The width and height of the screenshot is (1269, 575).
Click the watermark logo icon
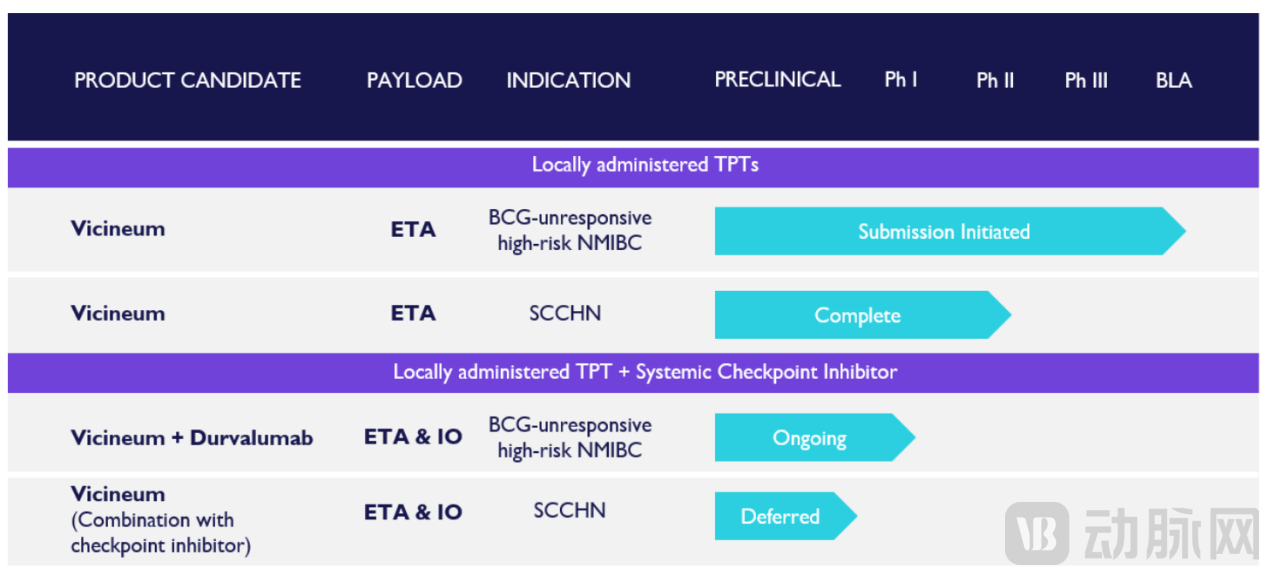pos(1037,533)
